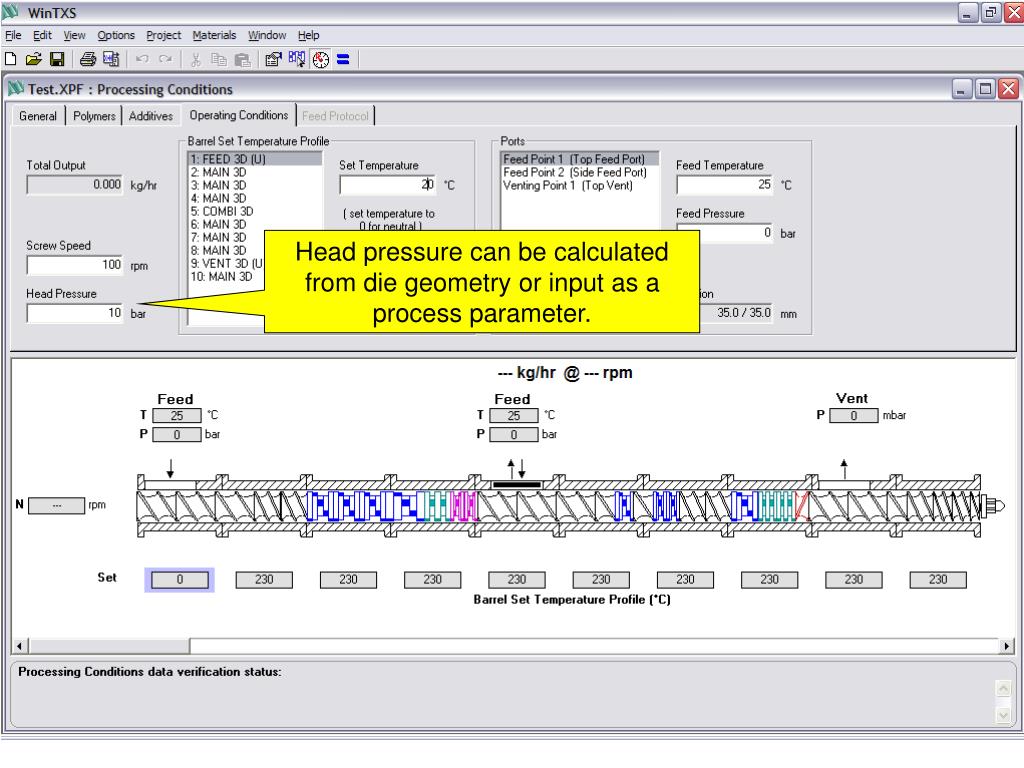Click the horizontal scrollbar thumb

(108, 646)
